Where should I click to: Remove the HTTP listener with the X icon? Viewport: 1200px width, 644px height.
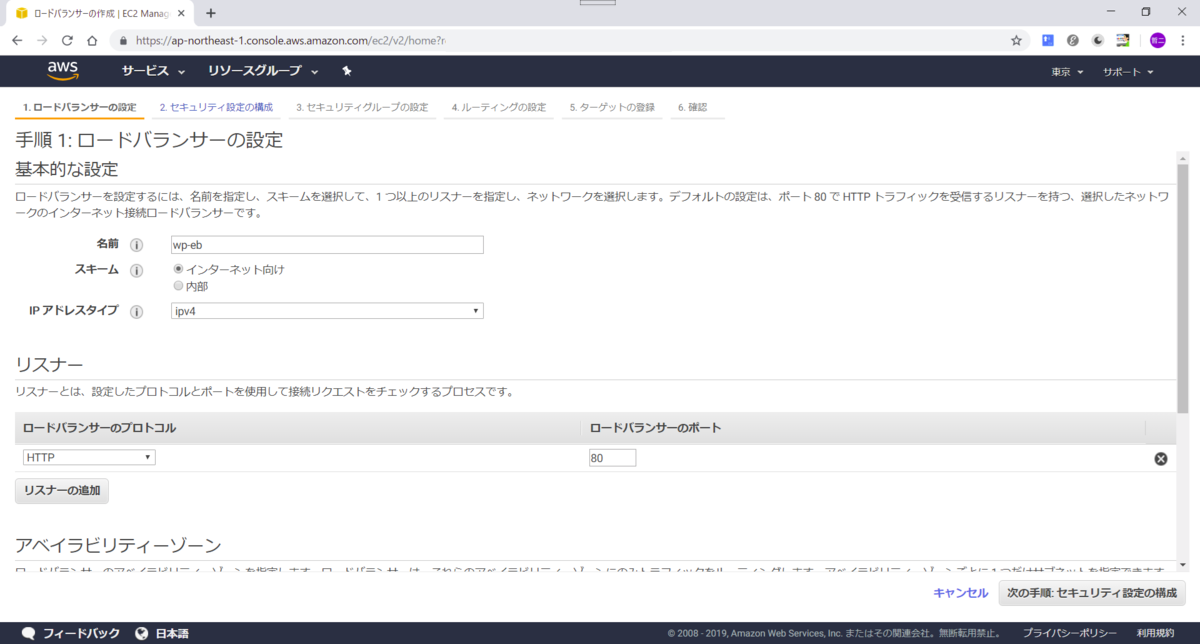tap(1160, 458)
